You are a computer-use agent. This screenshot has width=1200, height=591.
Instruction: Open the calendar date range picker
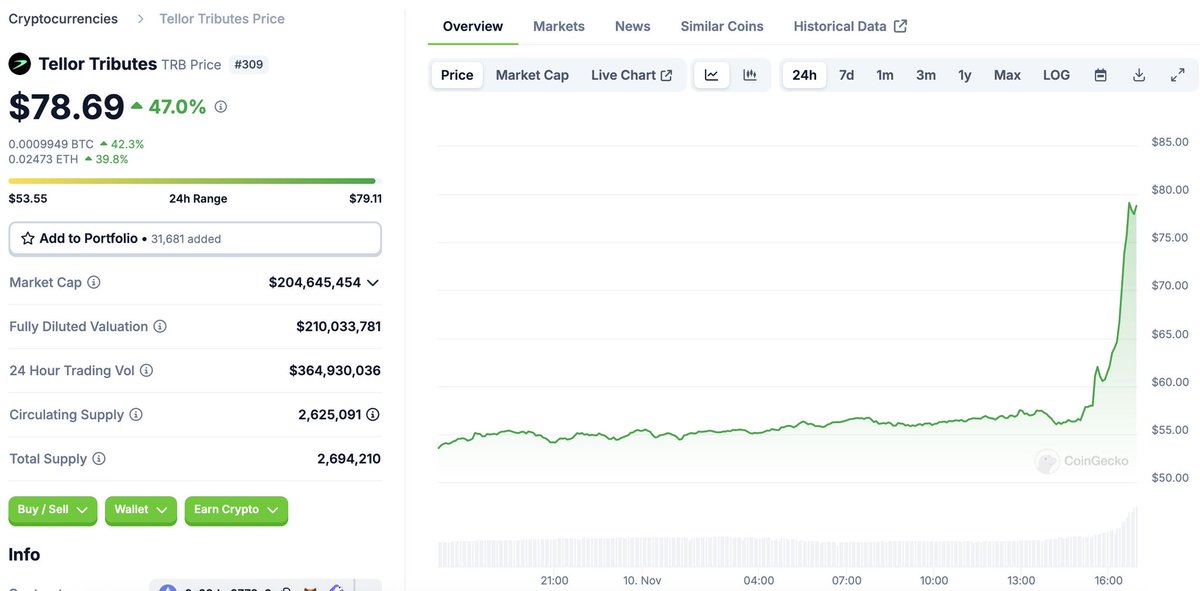1100,75
